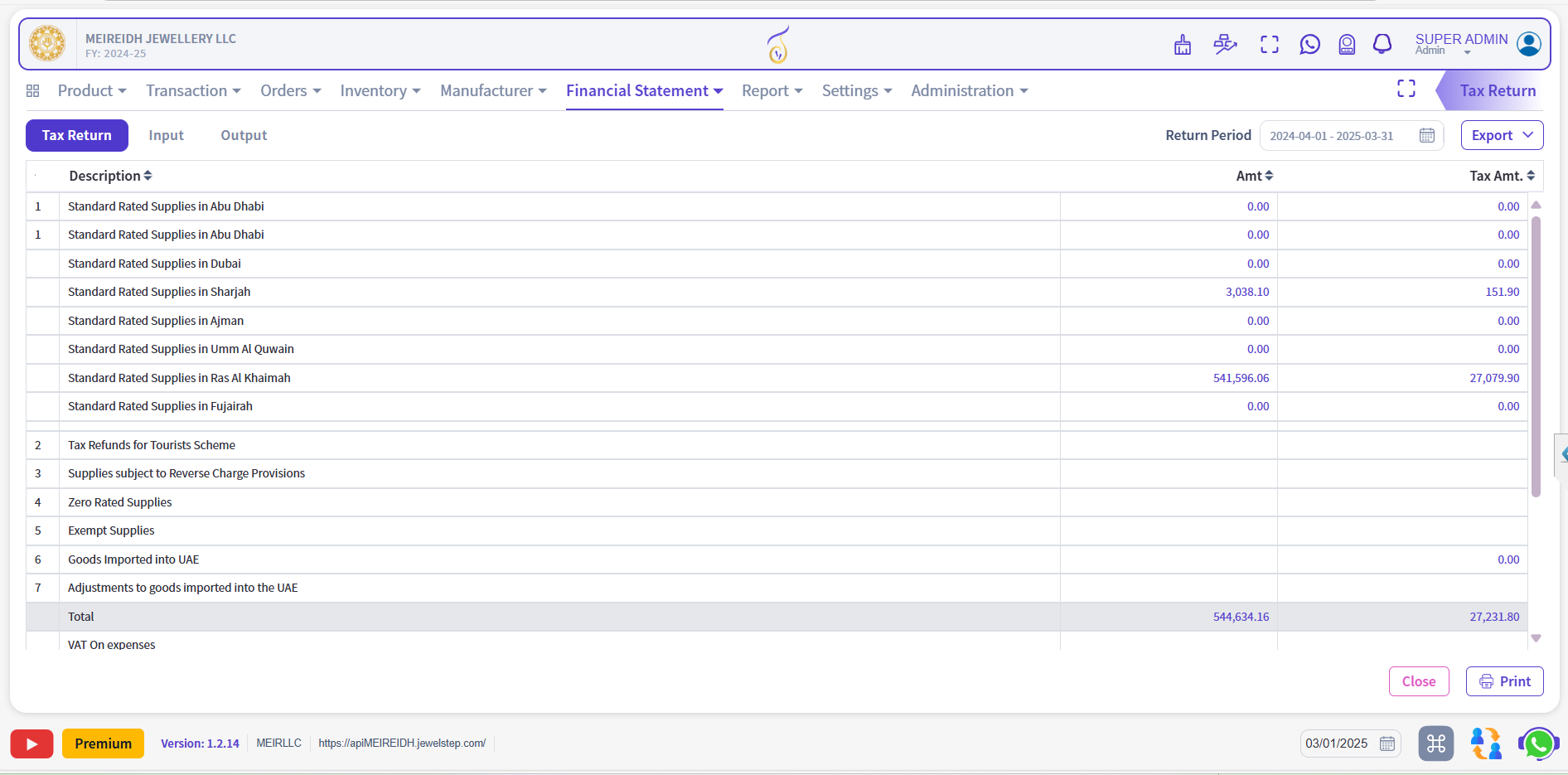1568x775 pixels.
Task: Open the Transaction menu
Action: 193,91
